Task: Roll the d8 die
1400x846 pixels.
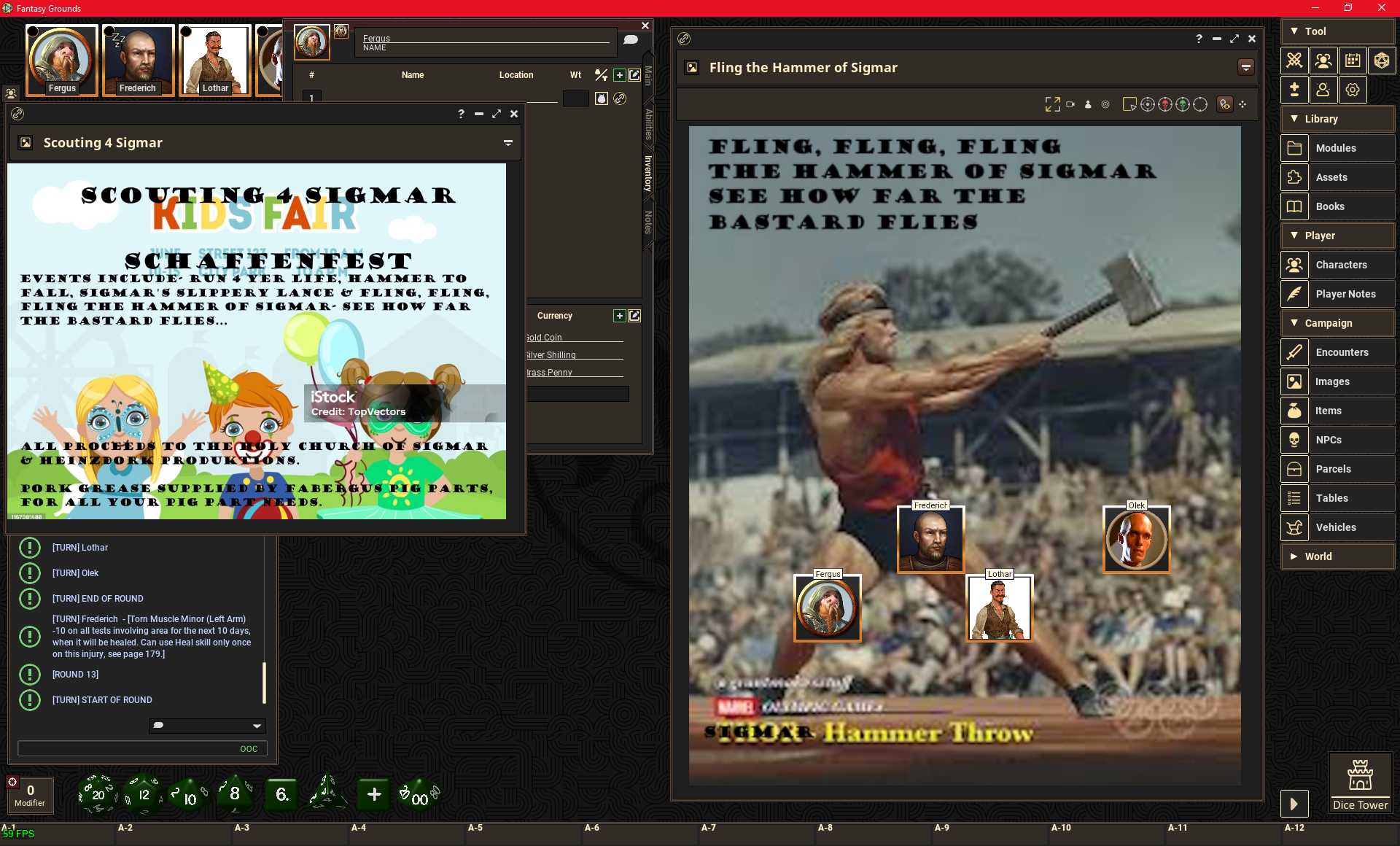Action: (235, 793)
